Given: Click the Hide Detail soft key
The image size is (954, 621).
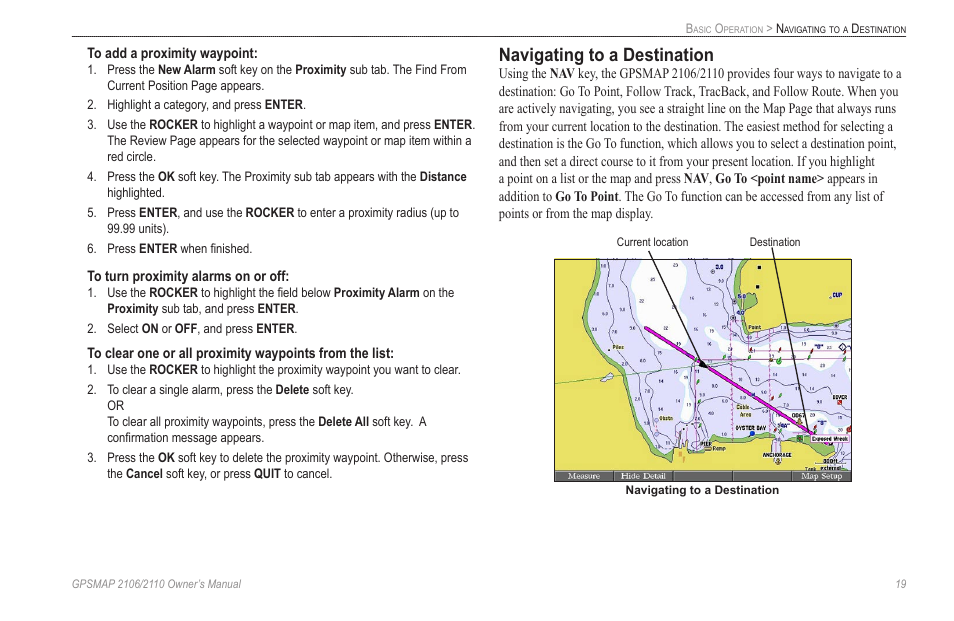Looking at the screenshot, I should pos(643,476).
